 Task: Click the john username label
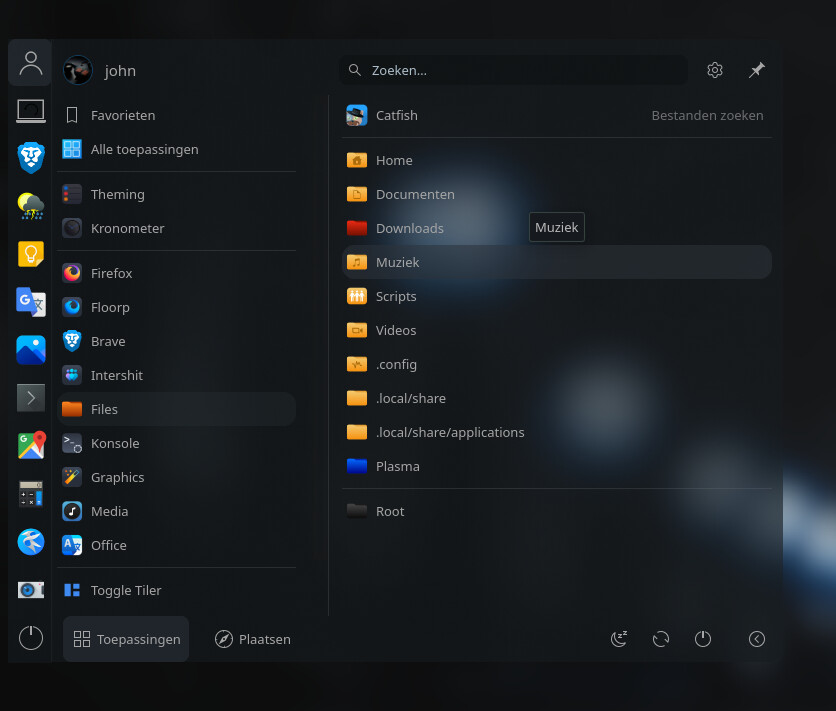[120, 70]
